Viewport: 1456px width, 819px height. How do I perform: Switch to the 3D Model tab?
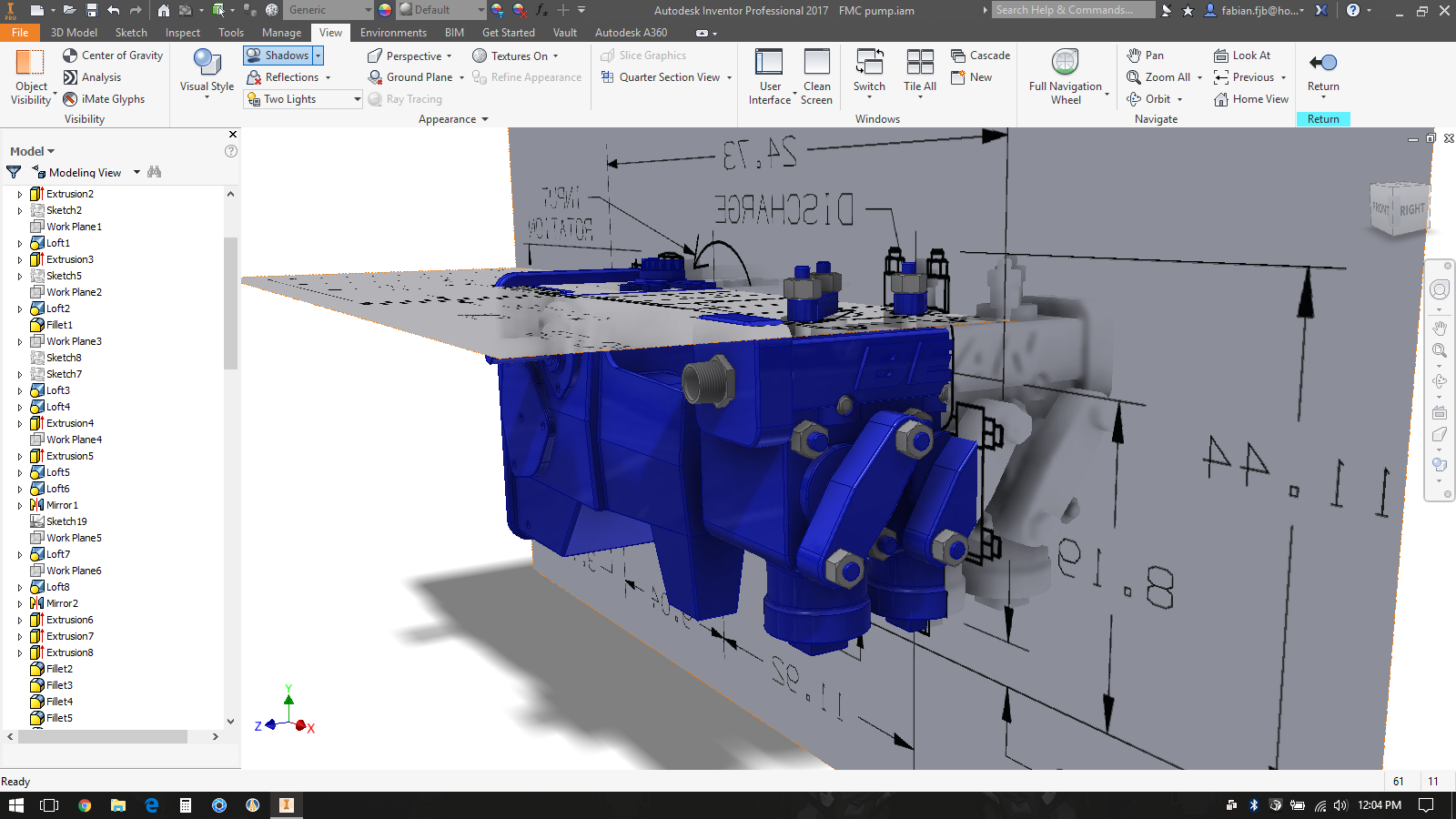point(74,32)
